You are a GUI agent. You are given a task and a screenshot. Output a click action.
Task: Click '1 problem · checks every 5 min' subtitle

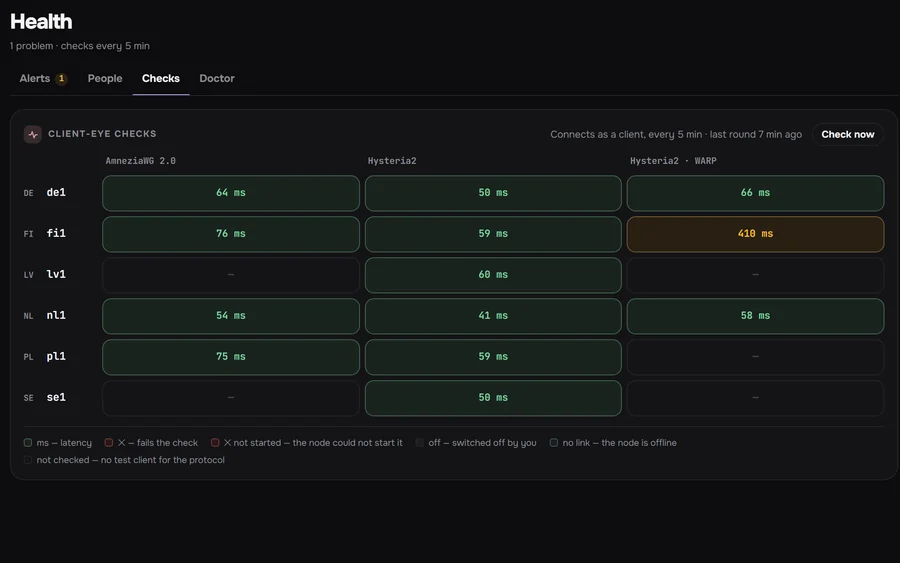(x=80, y=46)
